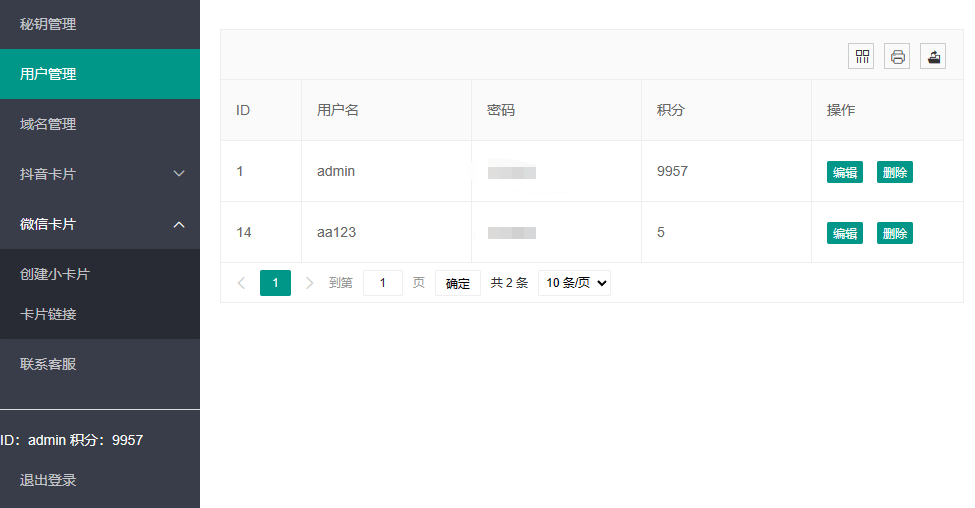
Task: Click the previous page arrow
Action: pyautogui.click(x=241, y=283)
